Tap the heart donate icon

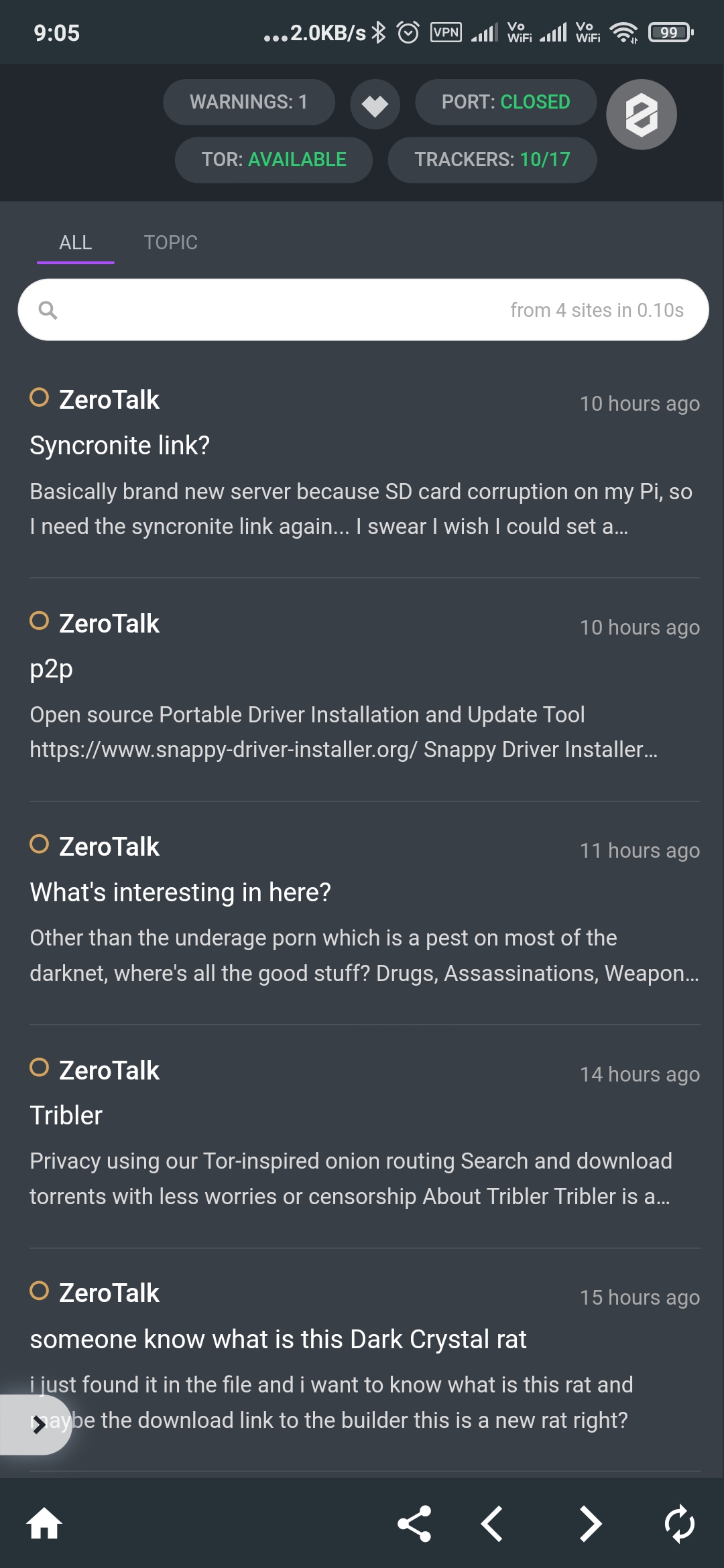[x=375, y=104]
